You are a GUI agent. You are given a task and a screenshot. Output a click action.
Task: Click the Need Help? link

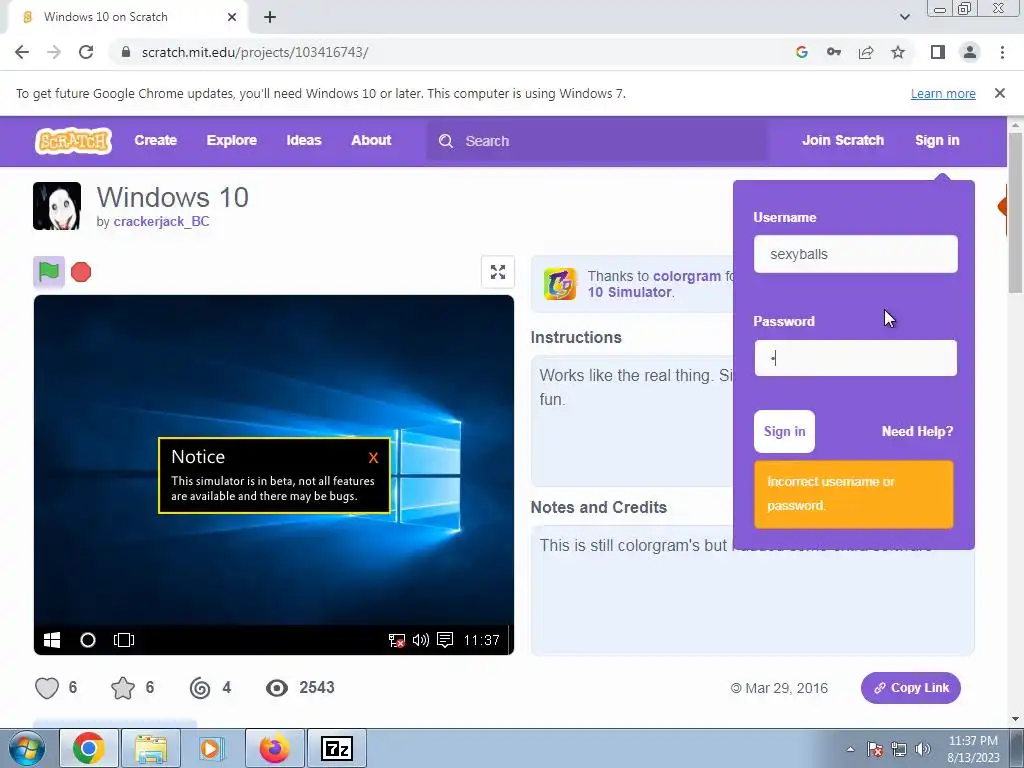tap(917, 431)
